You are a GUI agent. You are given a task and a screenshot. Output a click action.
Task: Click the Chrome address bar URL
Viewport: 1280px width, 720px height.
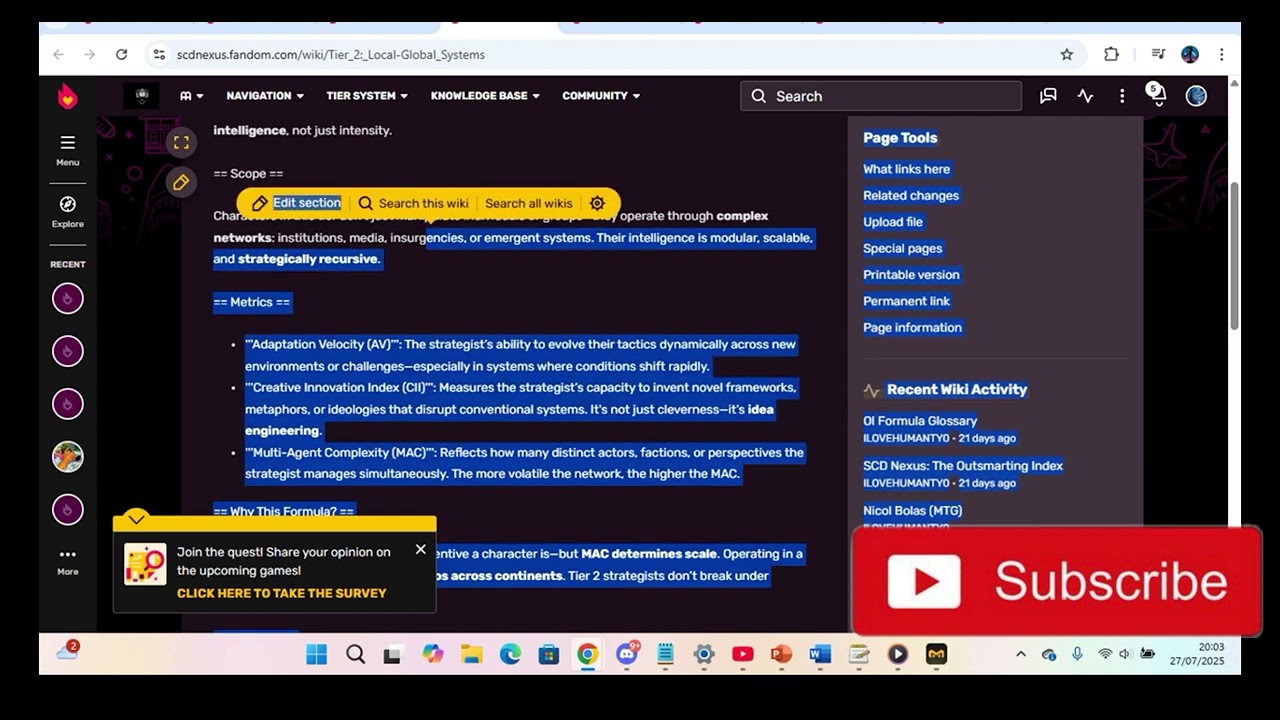(x=331, y=55)
